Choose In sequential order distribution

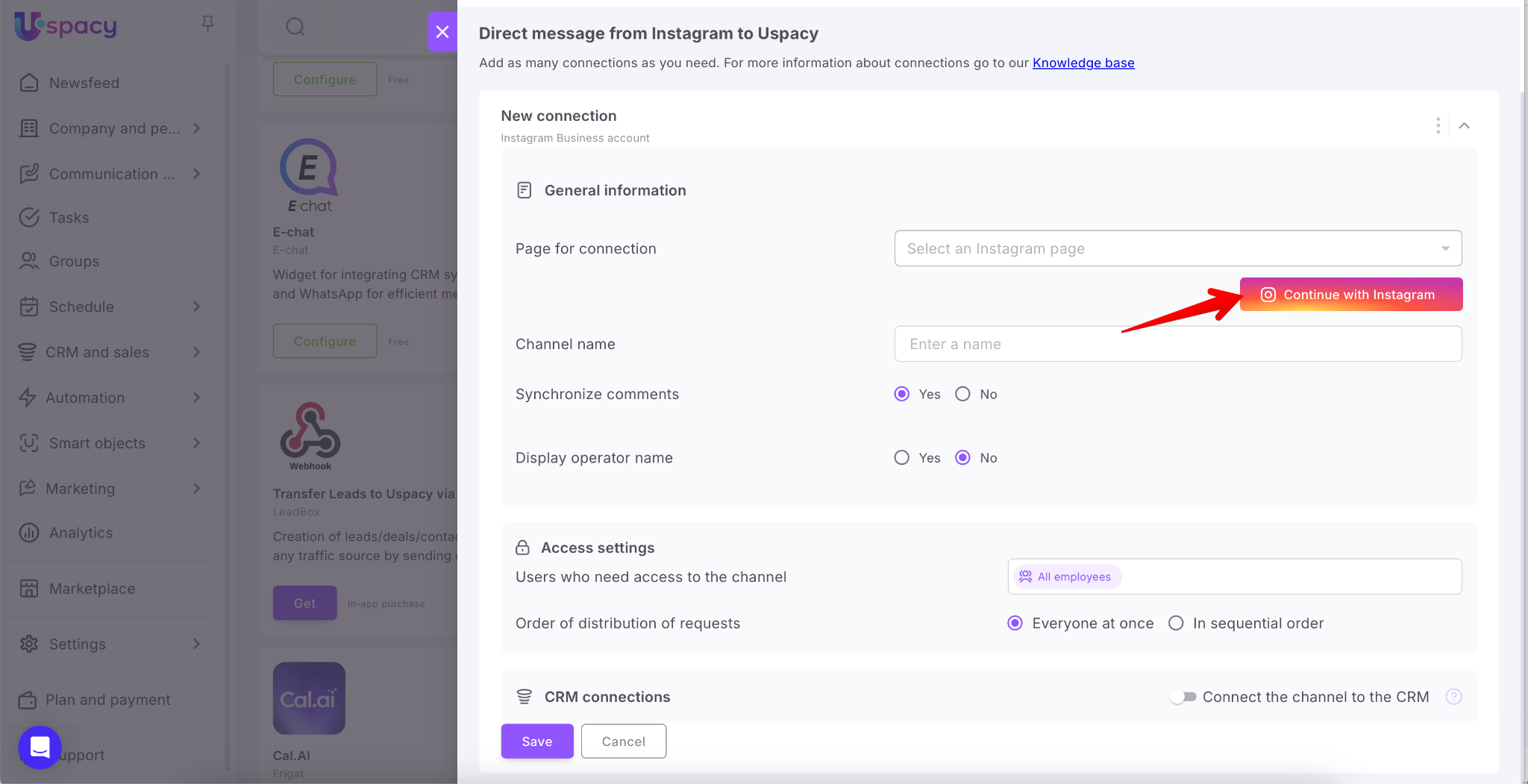(x=1176, y=623)
